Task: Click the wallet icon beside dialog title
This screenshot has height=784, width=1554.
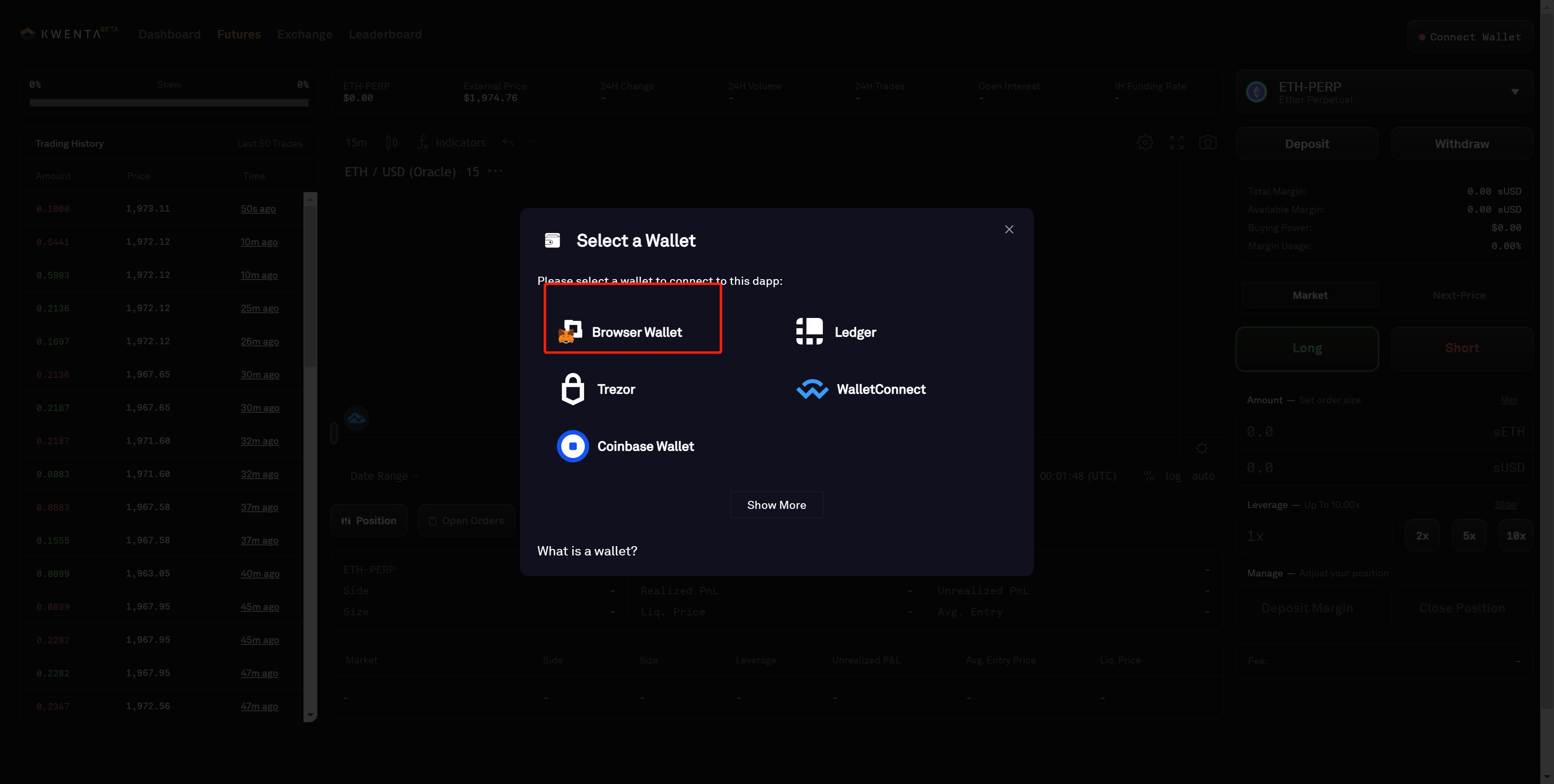Action: tap(552, 240)
